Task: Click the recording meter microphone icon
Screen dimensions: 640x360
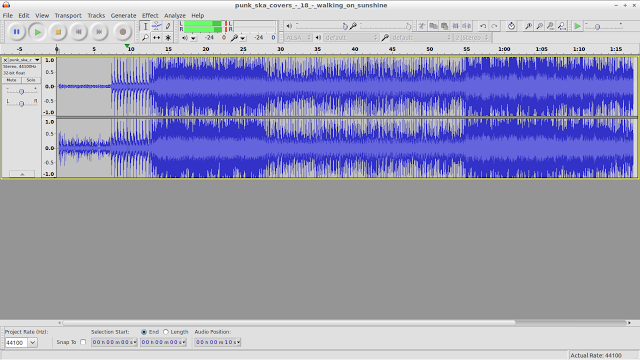Action: coord(234,38)
